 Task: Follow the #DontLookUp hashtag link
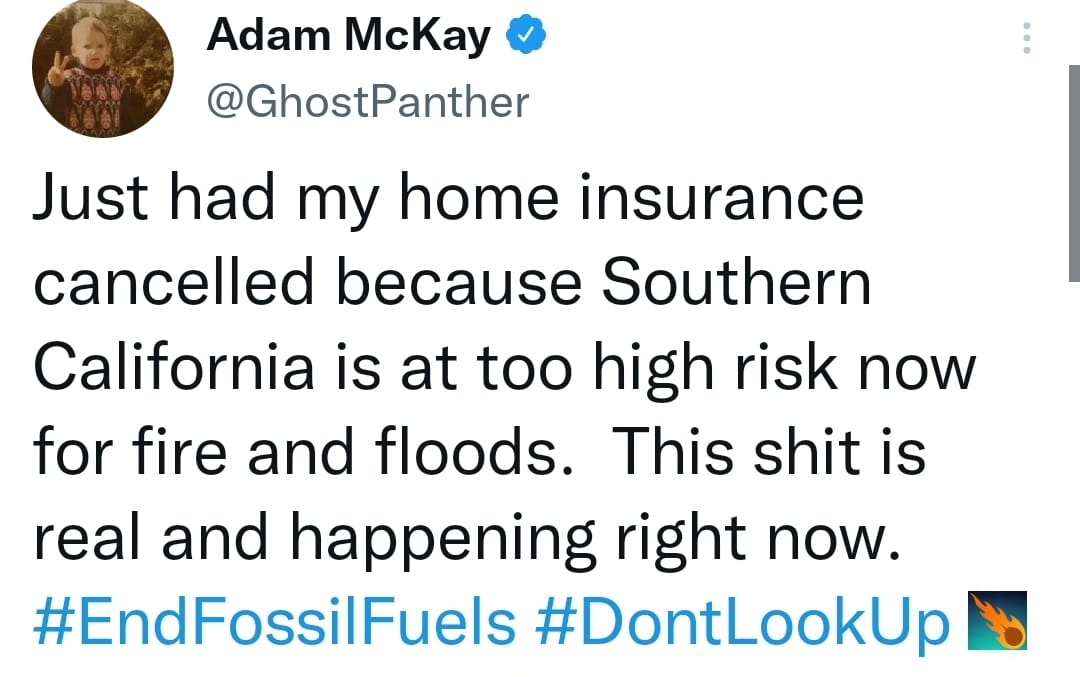[742, 622]
